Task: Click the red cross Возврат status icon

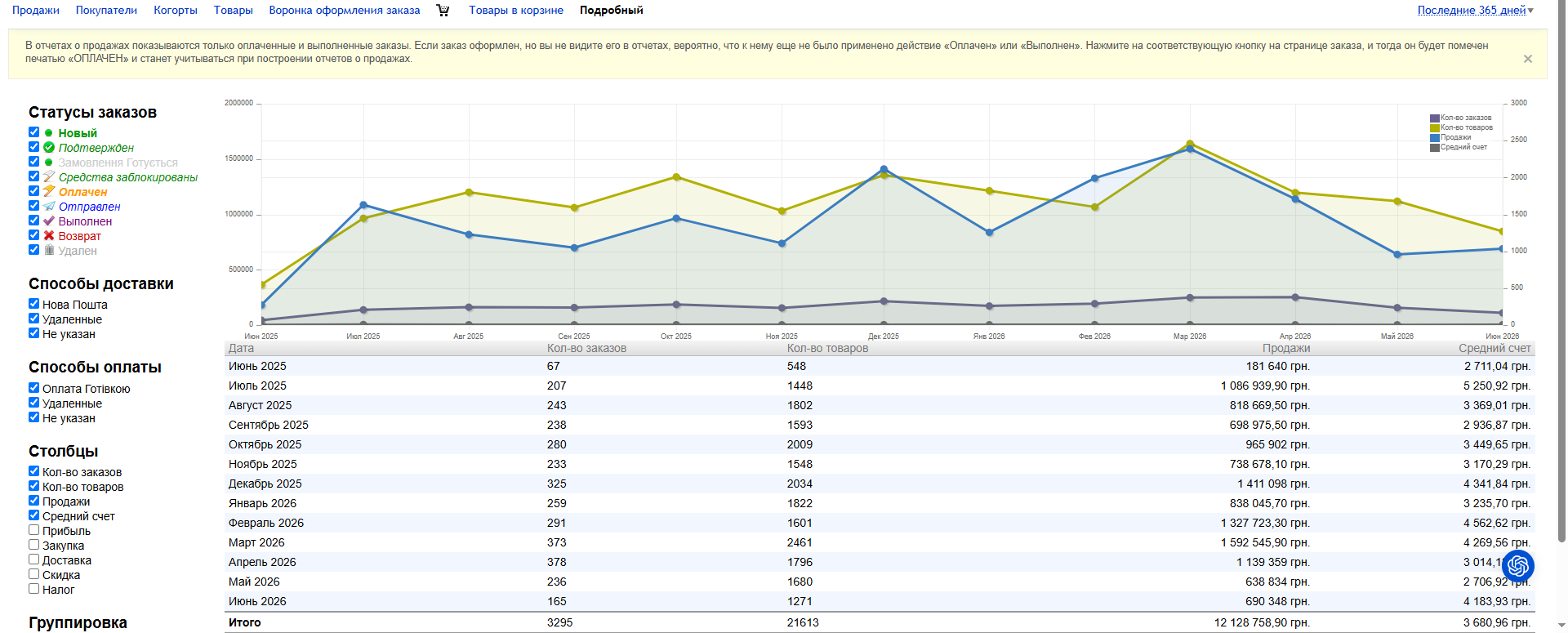Action: pyautogui.click(x=49, y=236)
